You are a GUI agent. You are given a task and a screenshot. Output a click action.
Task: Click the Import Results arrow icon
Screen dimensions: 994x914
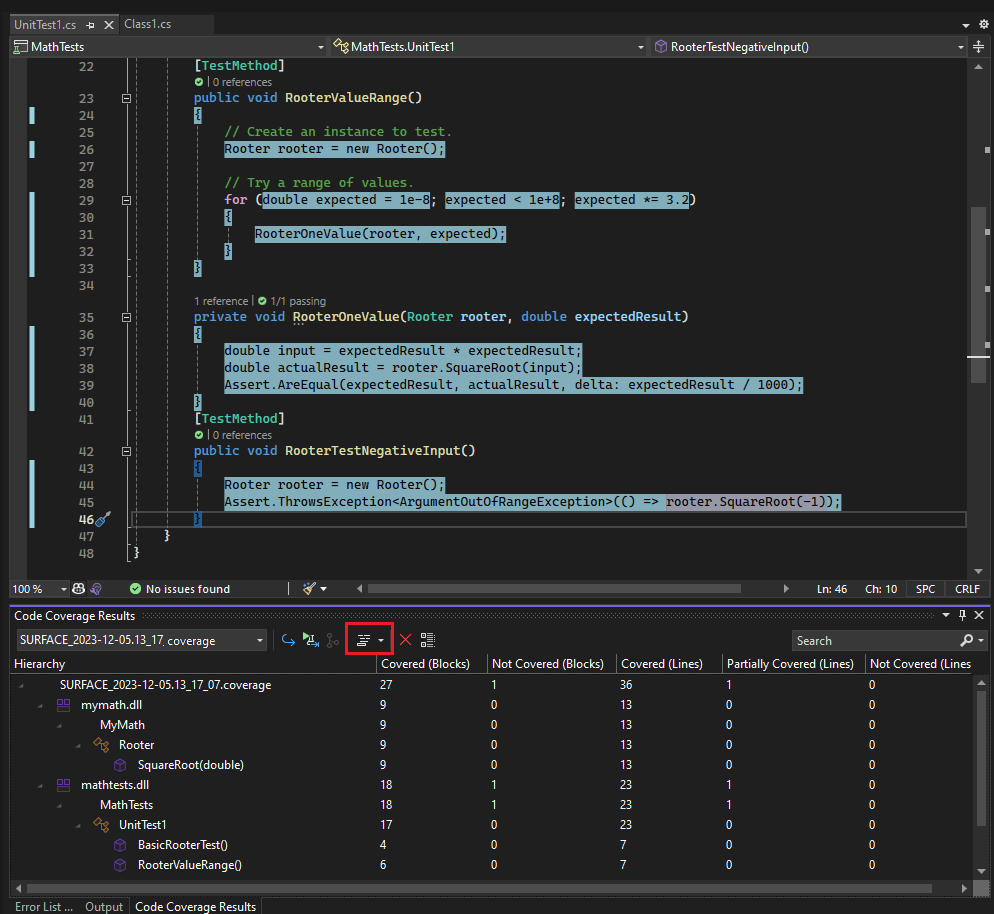click(x=288, y=640)
